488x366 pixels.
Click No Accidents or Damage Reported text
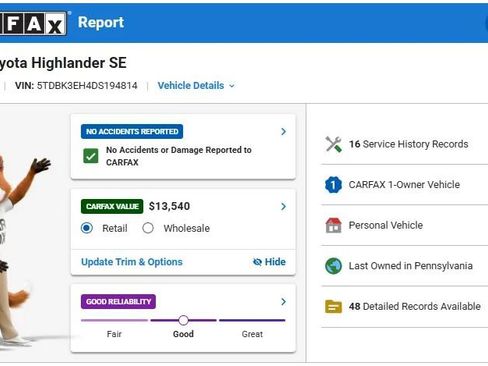tap(179, 156)
